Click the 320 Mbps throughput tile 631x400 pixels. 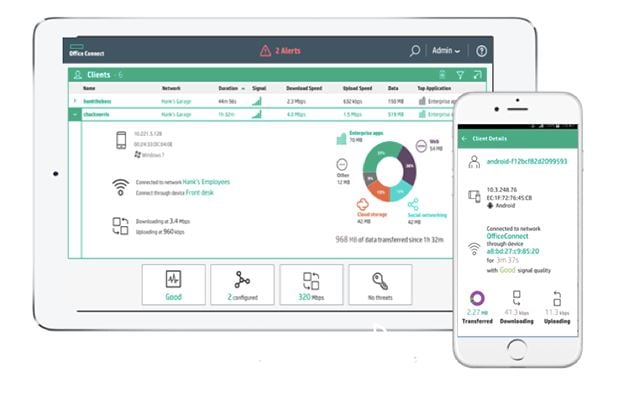[311, 284]
